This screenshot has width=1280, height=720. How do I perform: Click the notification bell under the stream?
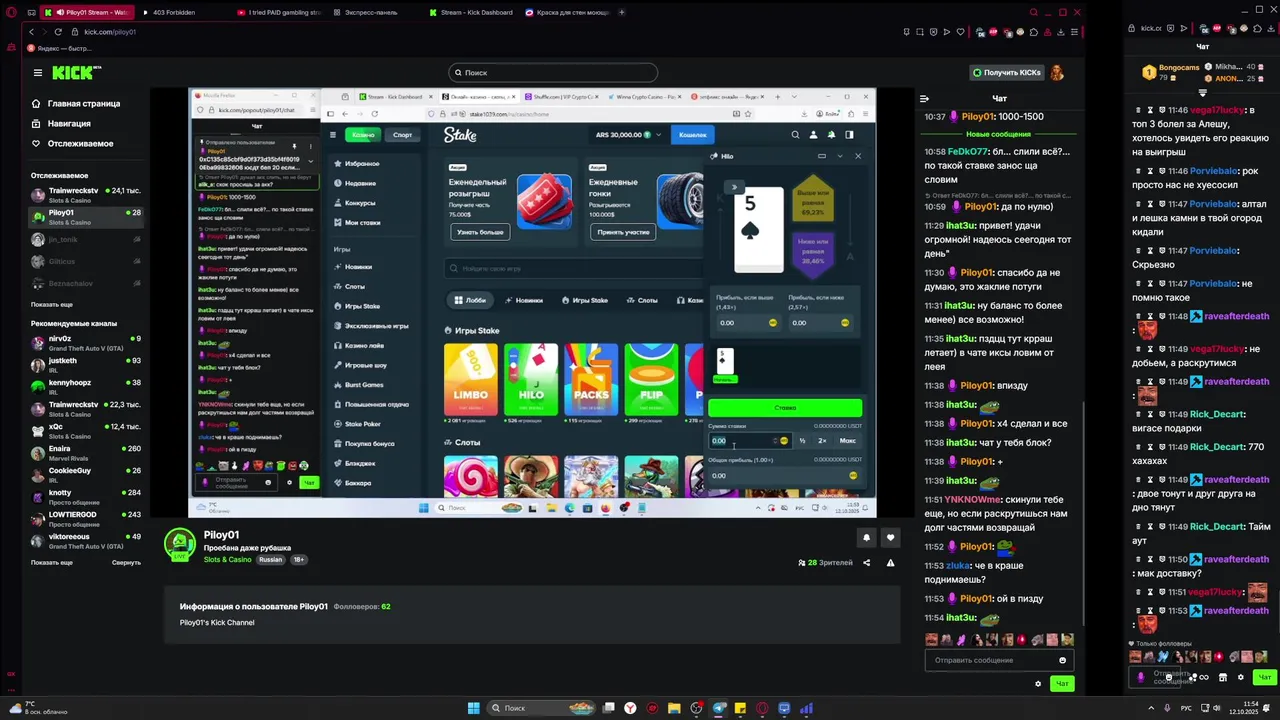(866, 537)
